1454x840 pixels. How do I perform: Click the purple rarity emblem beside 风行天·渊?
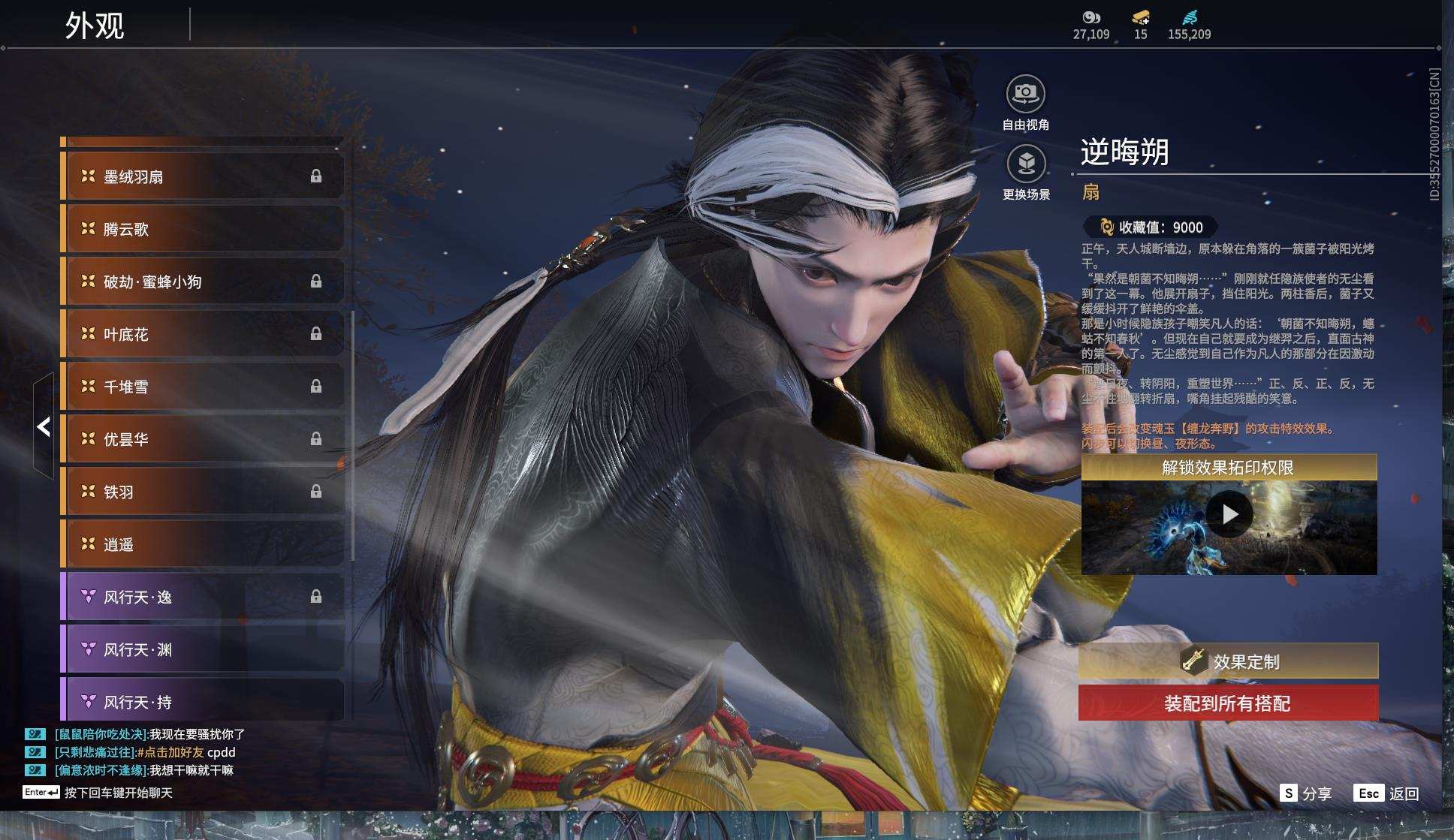(x=88, y=649)
